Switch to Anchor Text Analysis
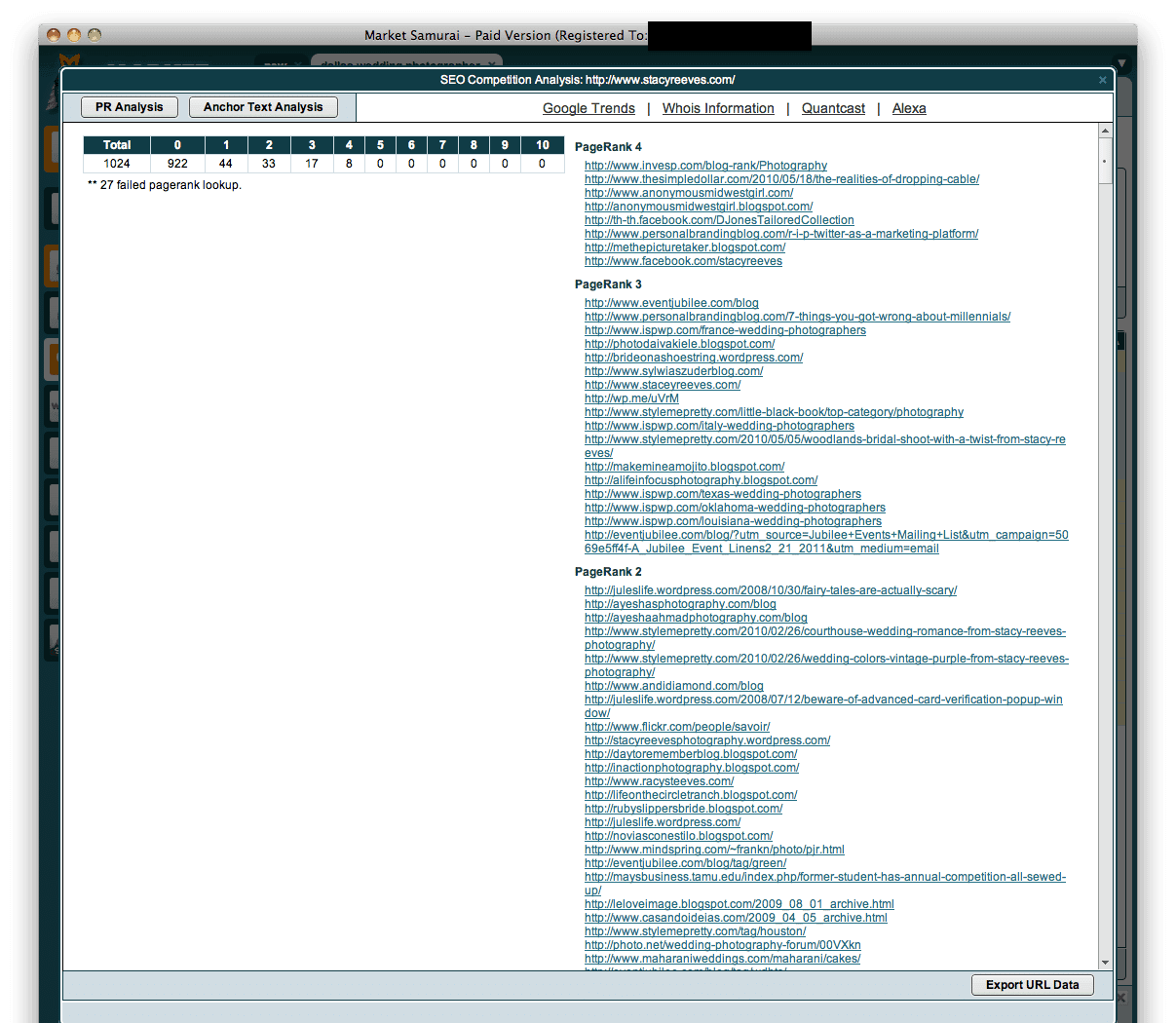This screenshot has height=1023, width=1176. click(263, 107)
